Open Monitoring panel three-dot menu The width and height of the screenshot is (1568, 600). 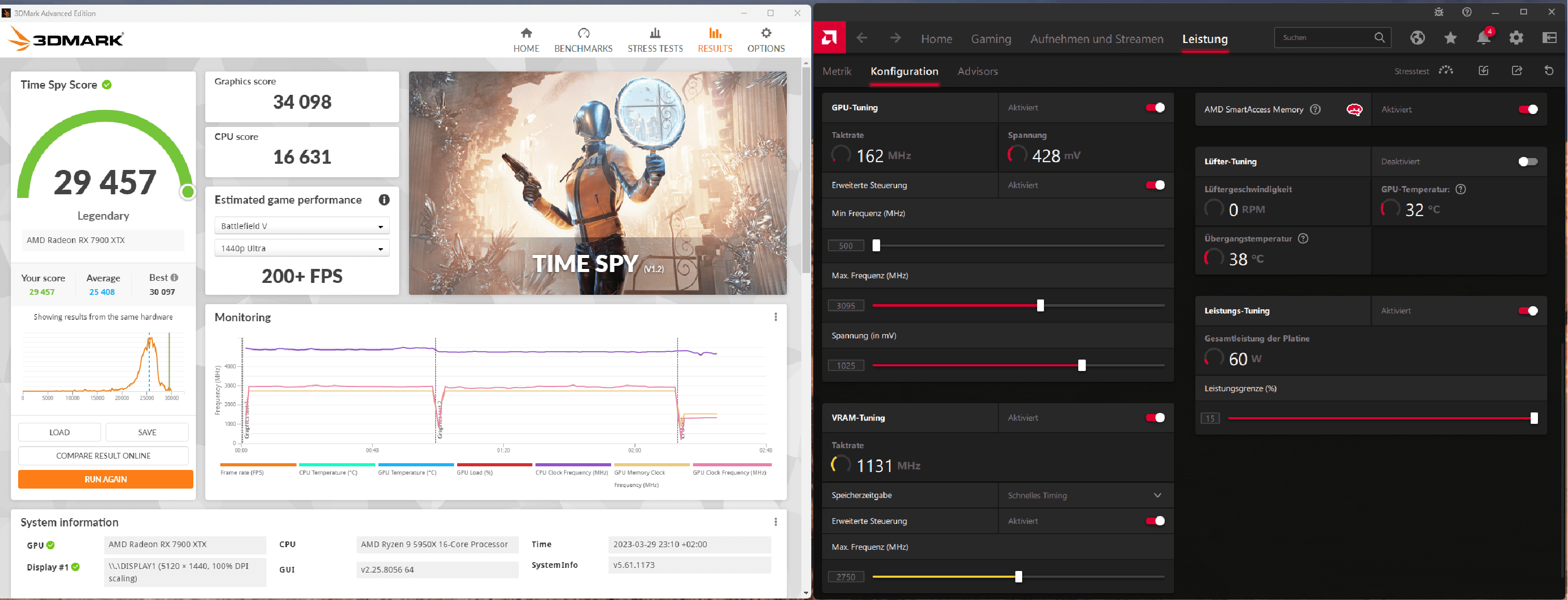coord(775,317)
